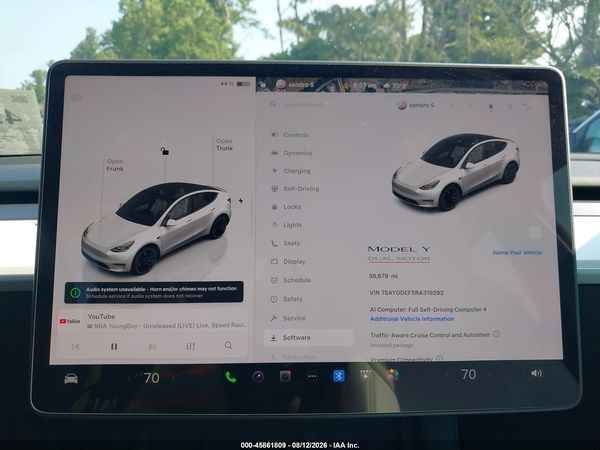Image resolution: width=600 pixels, height=450 pixels.
Task: Tap sandro S profile in settings header
Action: (416, 105)
